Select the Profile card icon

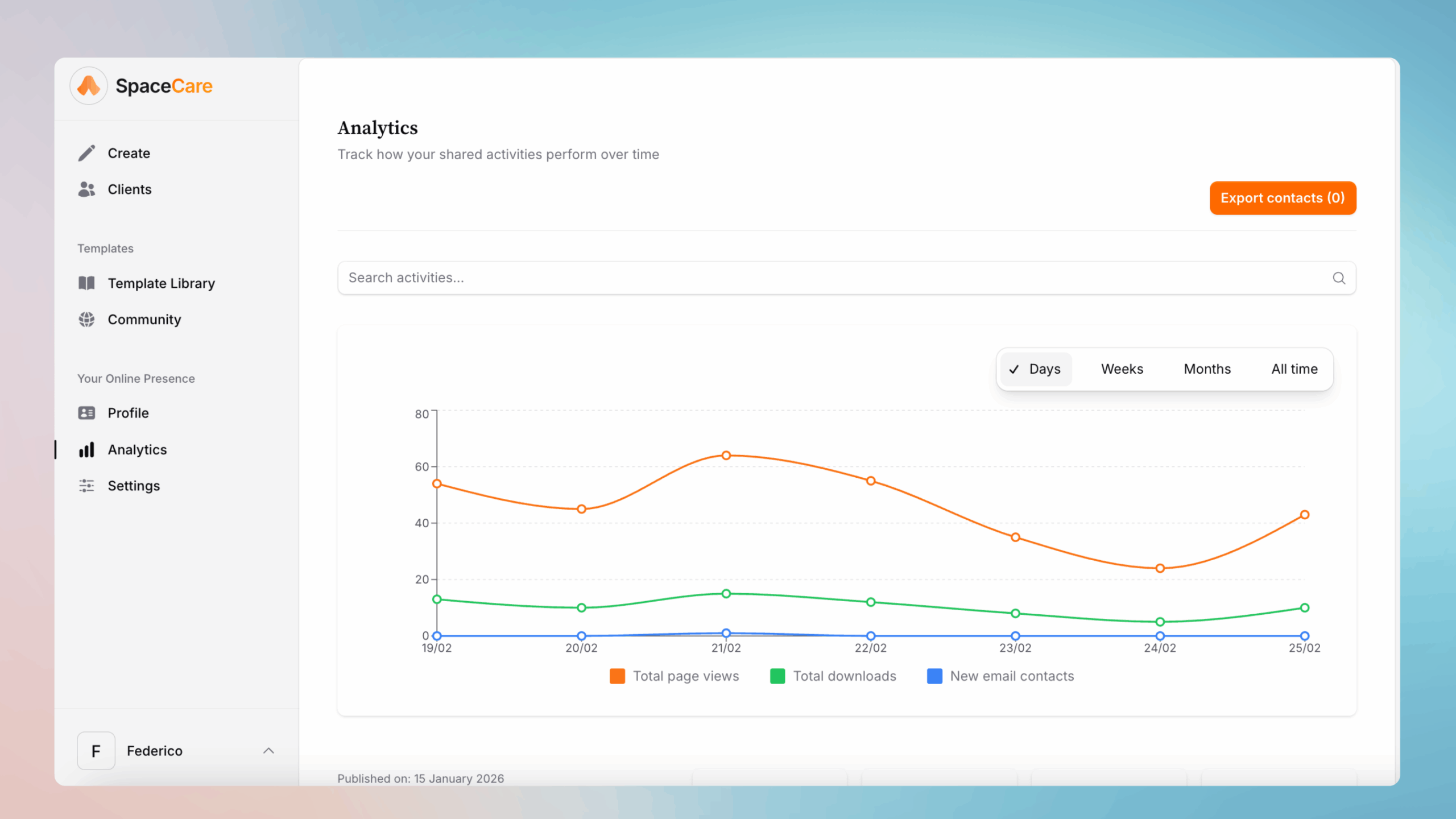click(86, 412)
